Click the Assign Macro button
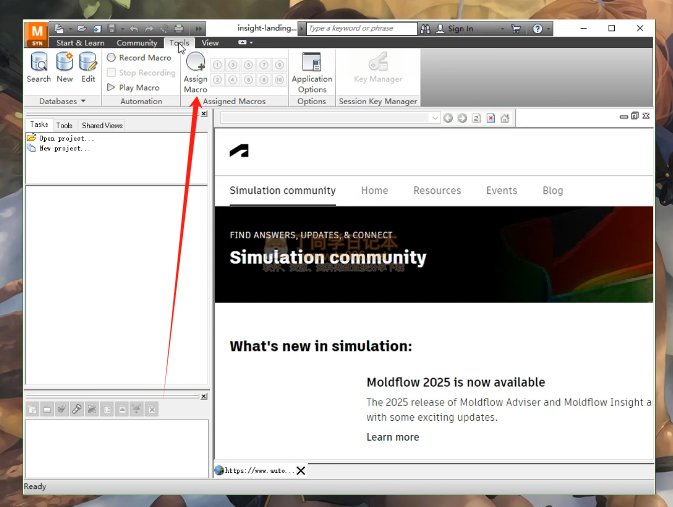The image size is (673, 507). (195, 72)
